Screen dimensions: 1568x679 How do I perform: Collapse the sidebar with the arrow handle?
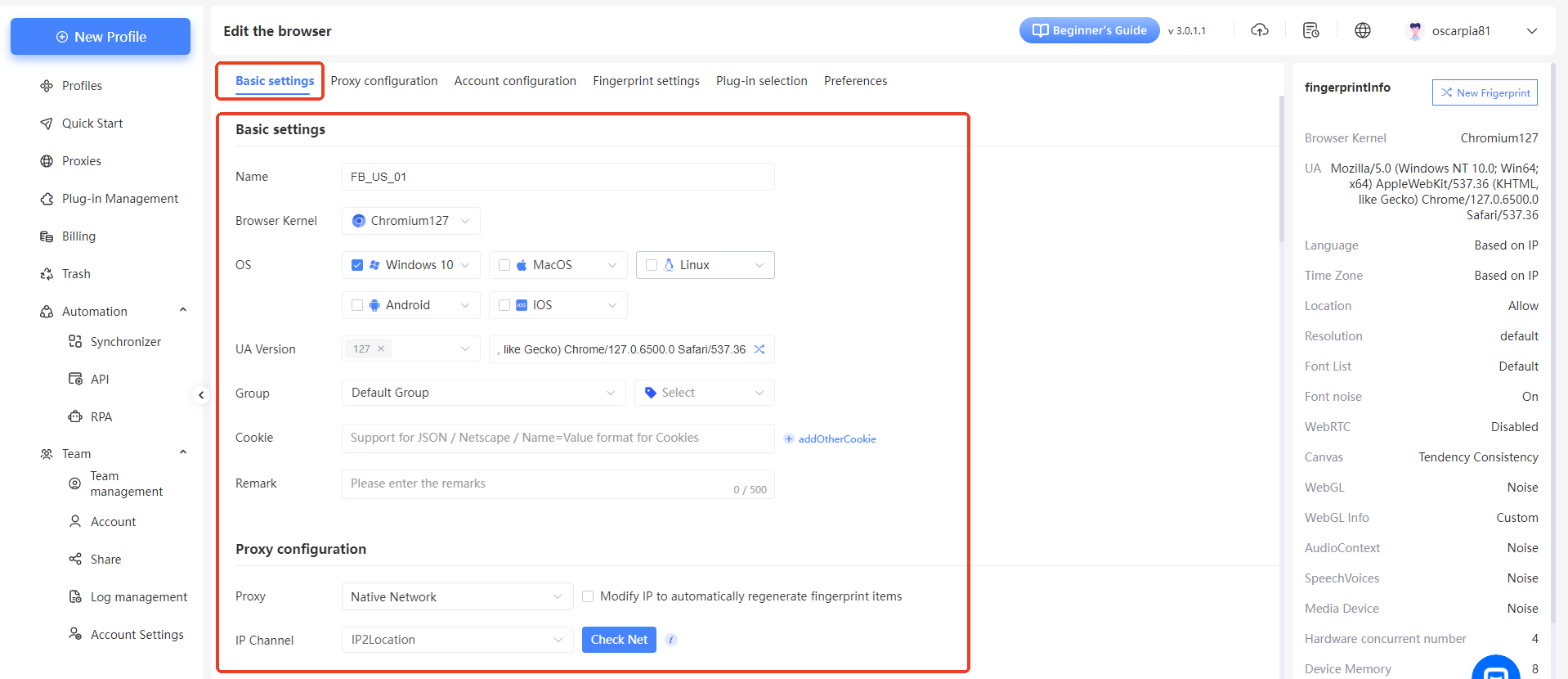click(x=201, y=395)
